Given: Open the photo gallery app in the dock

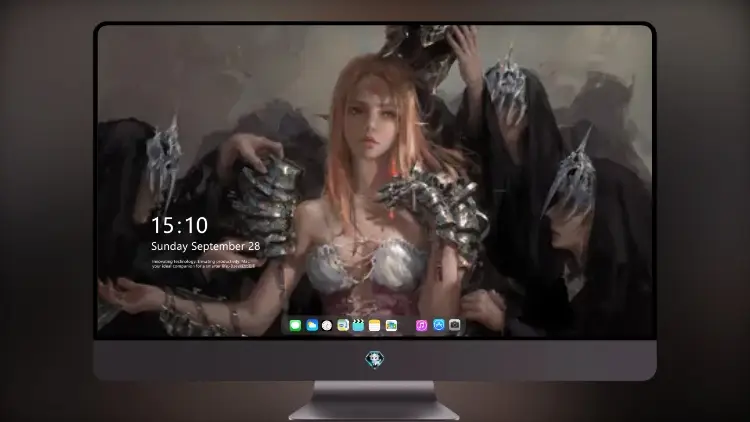Looking at the screenshot, I should [391, 325].
